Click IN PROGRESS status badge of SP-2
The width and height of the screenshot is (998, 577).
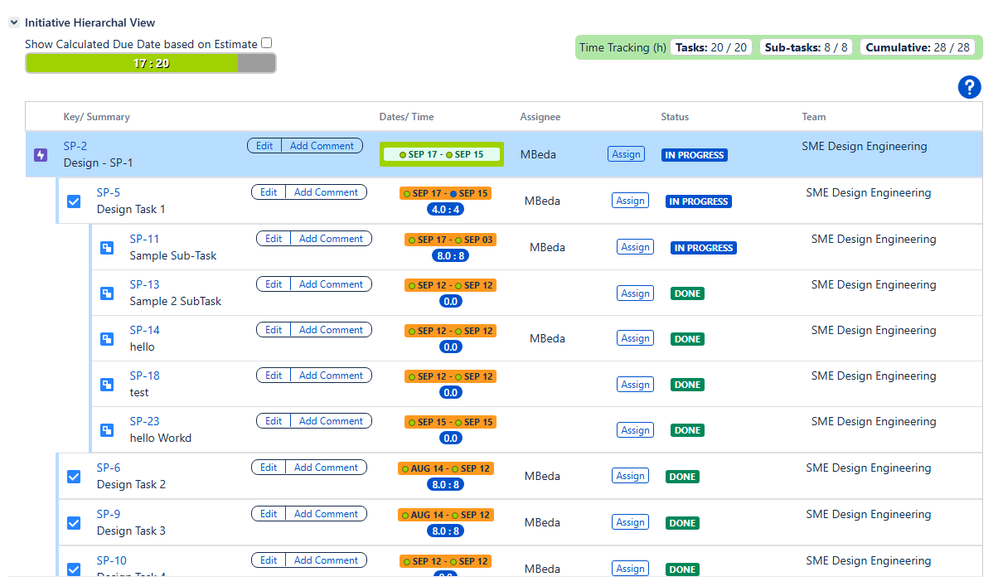tap(694, 155)
